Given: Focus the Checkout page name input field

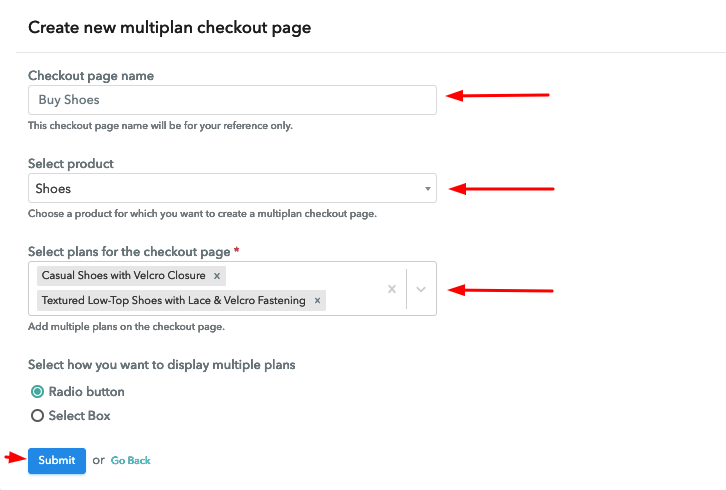Looking at the screenshot, I should pyautogui.click(x=232, y=100).
